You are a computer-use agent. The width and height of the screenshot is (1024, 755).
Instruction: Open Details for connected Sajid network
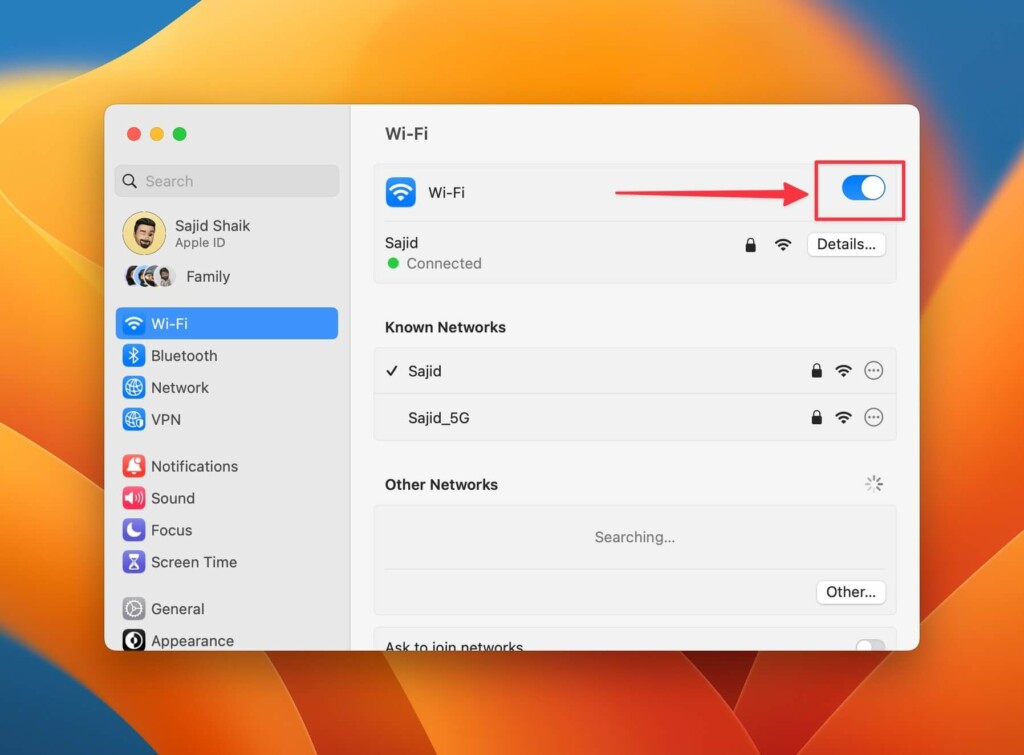coord(845,244)
